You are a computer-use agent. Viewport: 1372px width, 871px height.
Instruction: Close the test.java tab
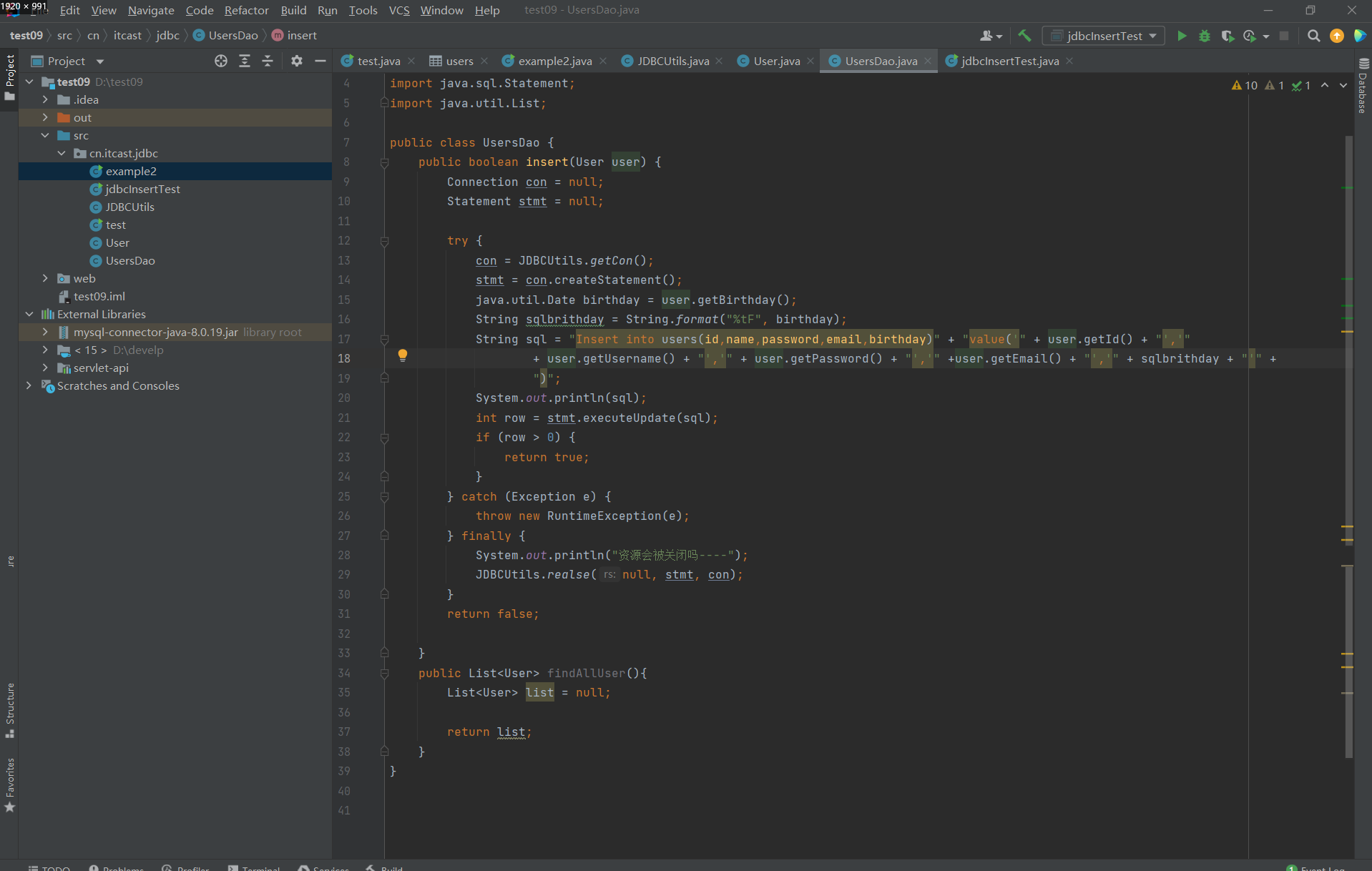pyautogui.click(x=411, y=61)
